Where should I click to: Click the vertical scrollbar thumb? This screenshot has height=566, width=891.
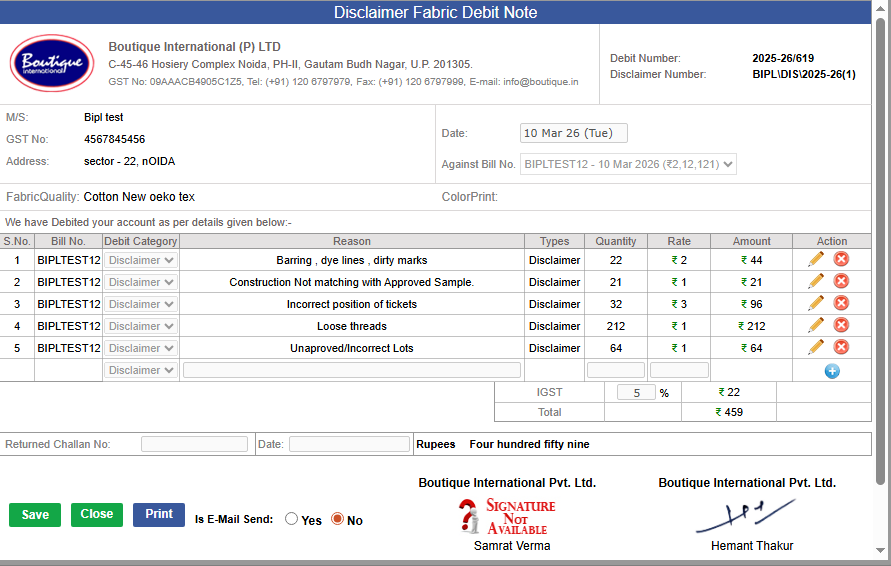coord(880,250)
